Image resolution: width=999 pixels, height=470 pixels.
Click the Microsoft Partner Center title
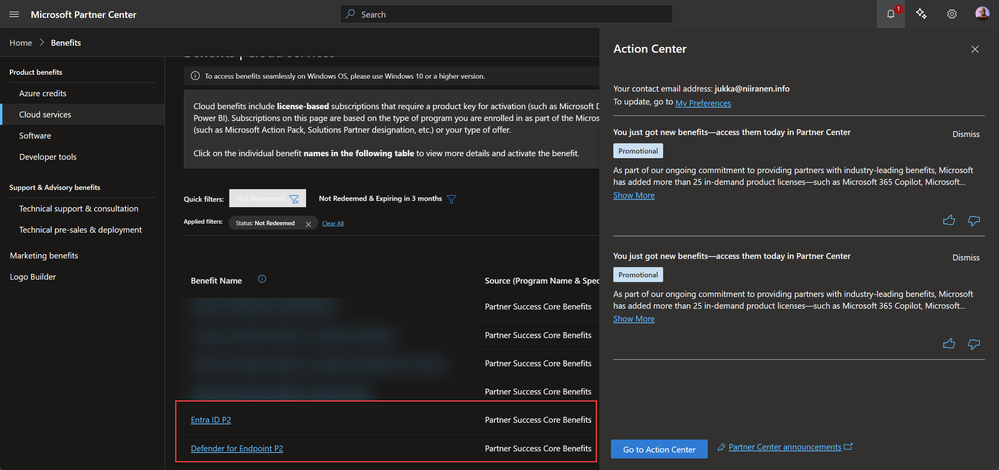(83, 14)
